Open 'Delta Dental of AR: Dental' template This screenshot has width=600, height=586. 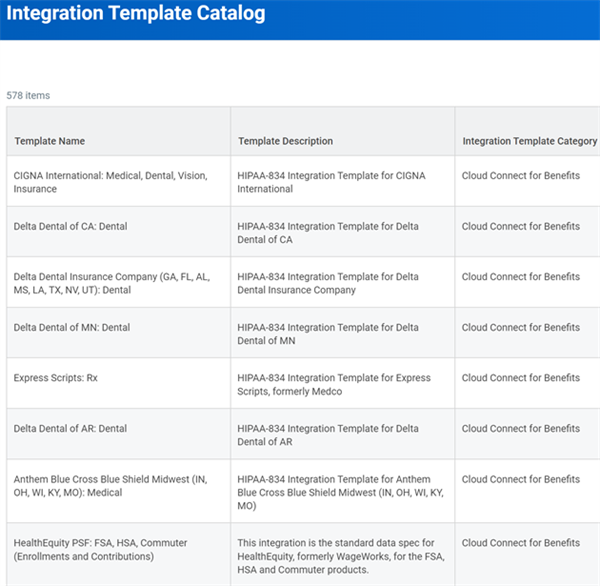70,429
